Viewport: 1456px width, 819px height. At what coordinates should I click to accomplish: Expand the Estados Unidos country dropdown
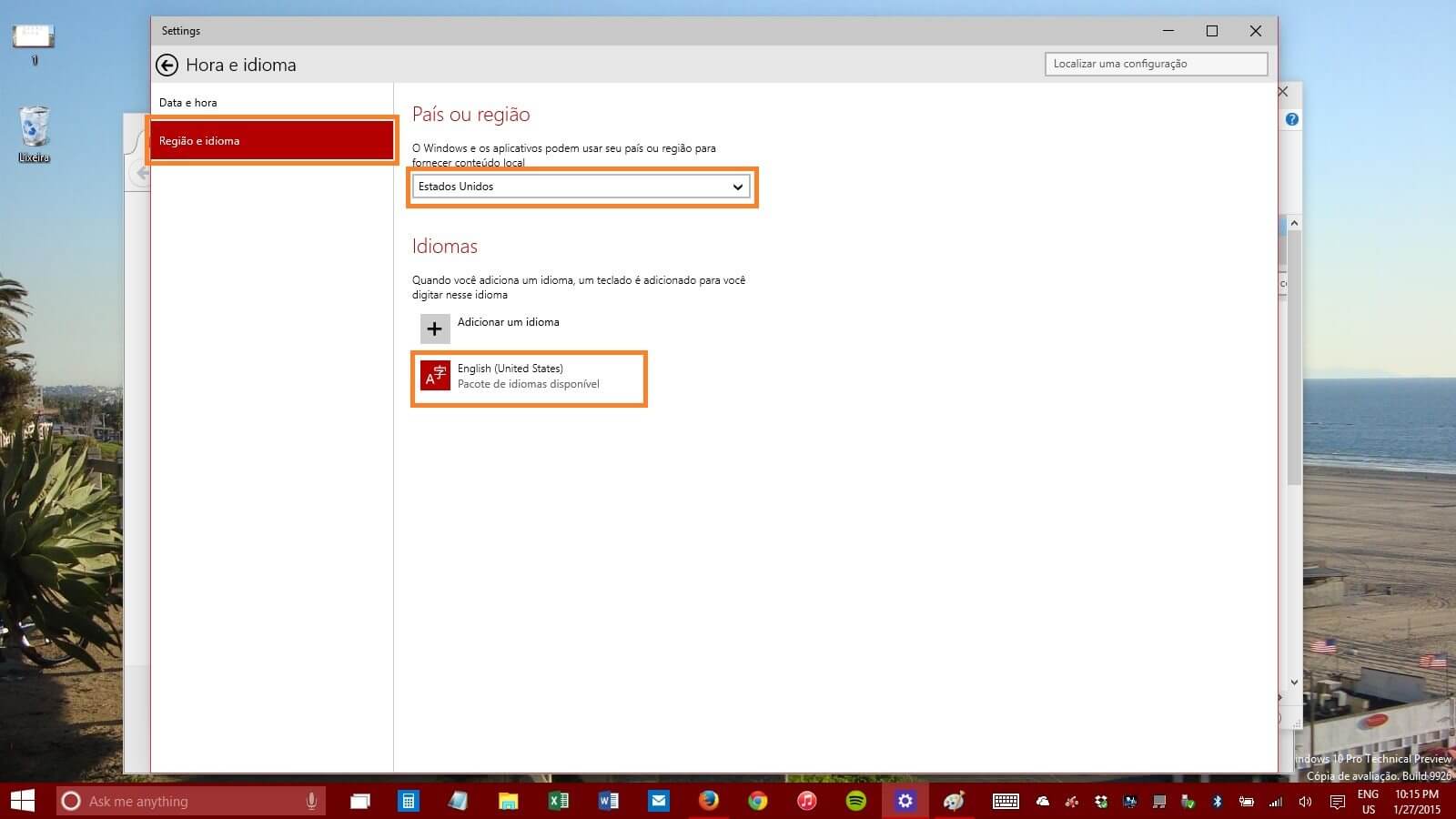tap(581, 187)
